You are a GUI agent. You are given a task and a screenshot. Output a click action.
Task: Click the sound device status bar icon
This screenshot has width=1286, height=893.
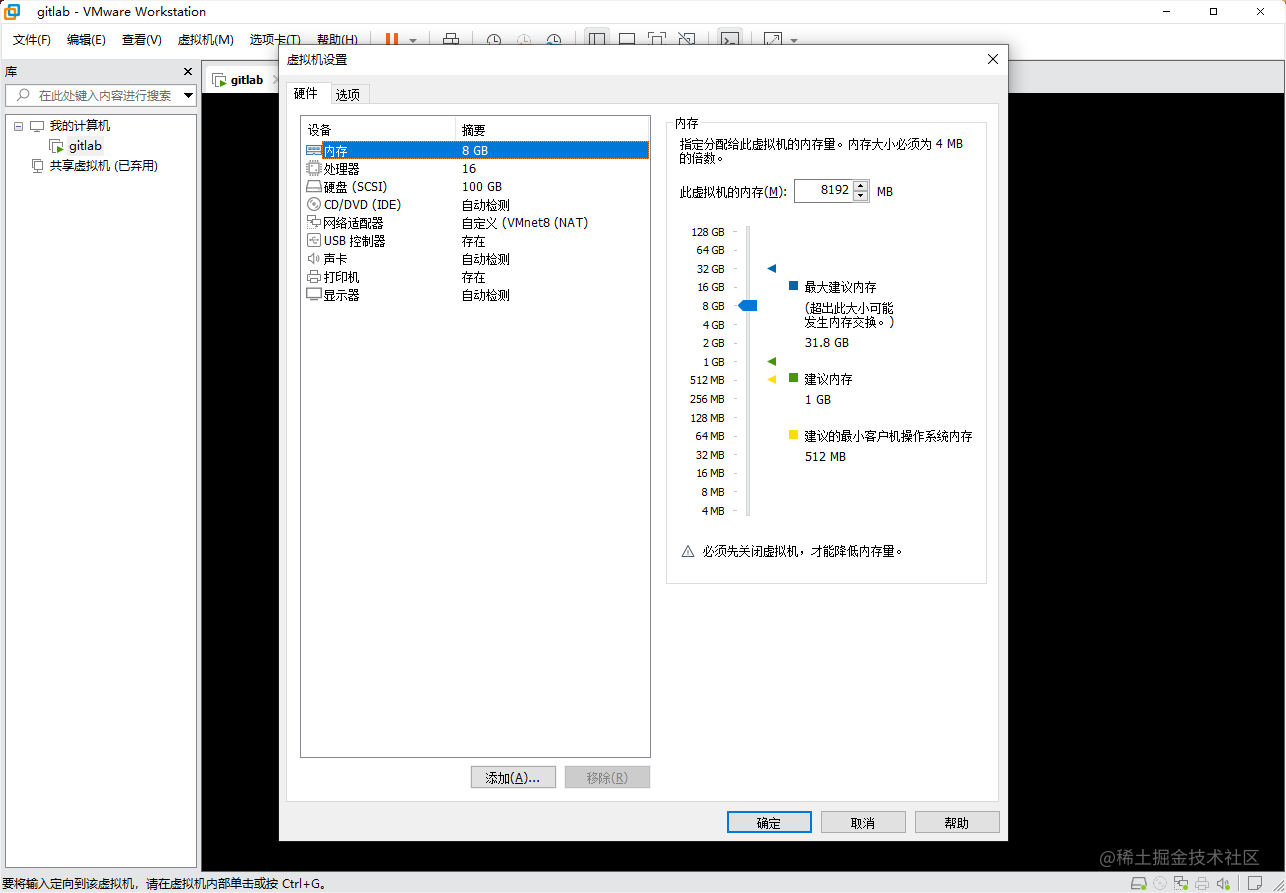[1222, 884]
